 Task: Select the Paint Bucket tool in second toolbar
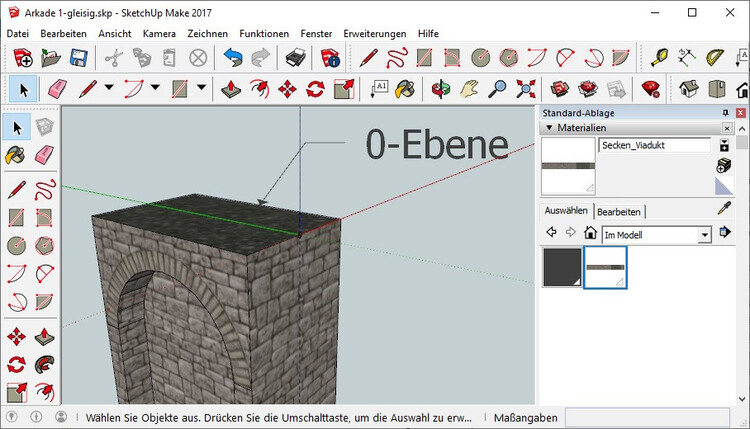pyautogui.click(x=405, y=89)
